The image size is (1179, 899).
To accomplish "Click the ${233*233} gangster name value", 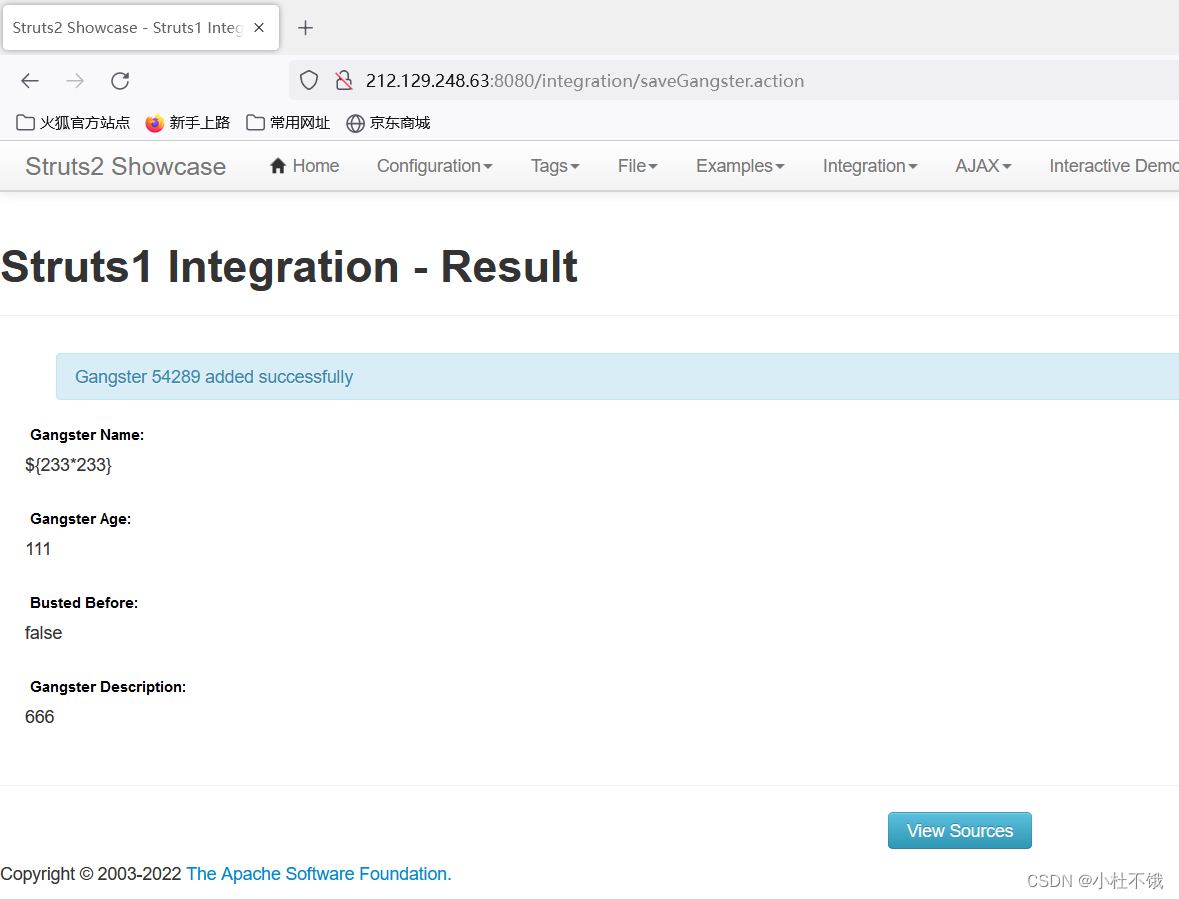I will pos(68,465).
